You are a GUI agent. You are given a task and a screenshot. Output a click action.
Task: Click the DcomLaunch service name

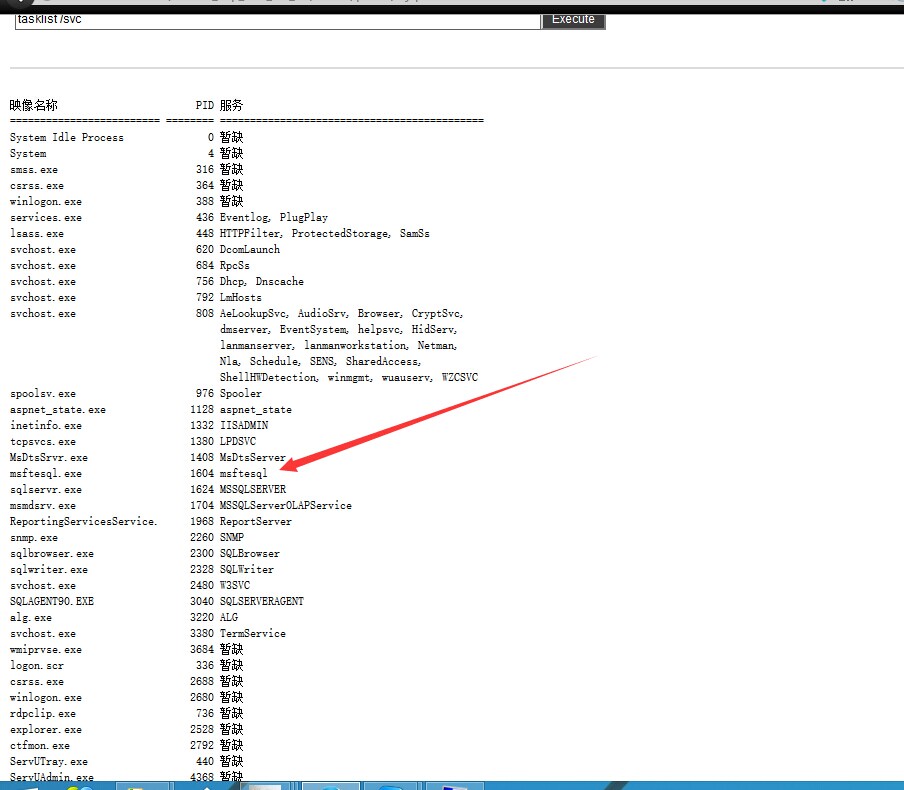point(250,249)
